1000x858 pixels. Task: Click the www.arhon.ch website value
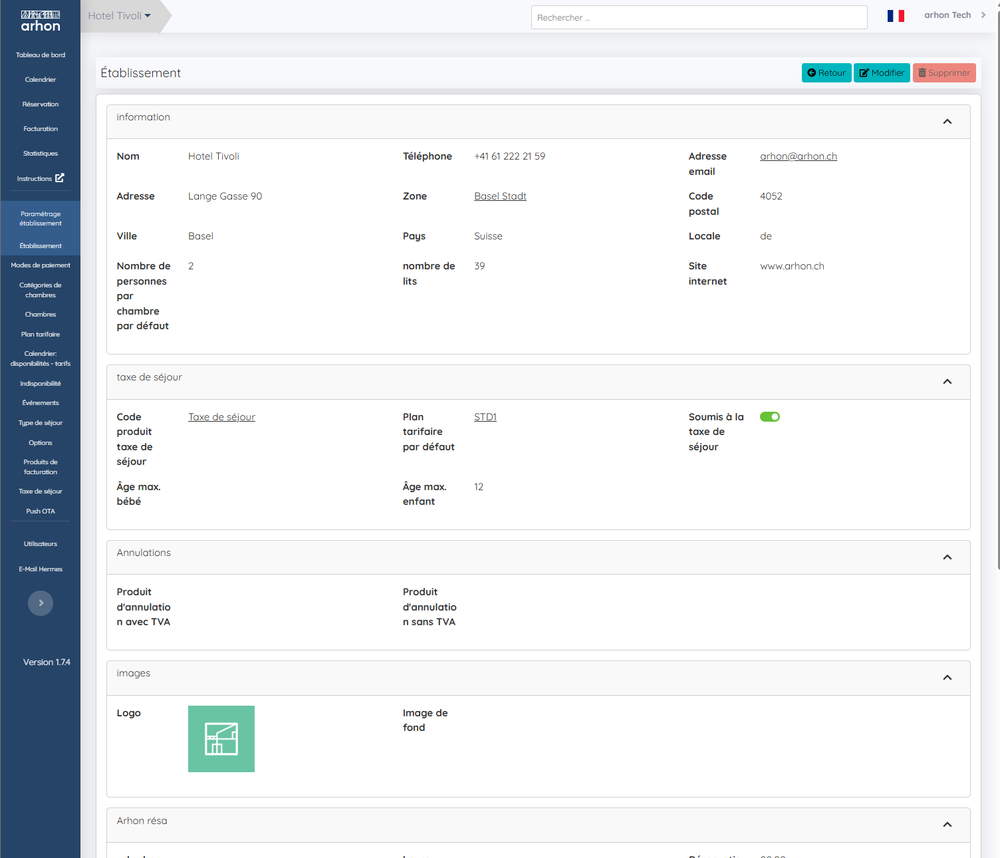791,266
